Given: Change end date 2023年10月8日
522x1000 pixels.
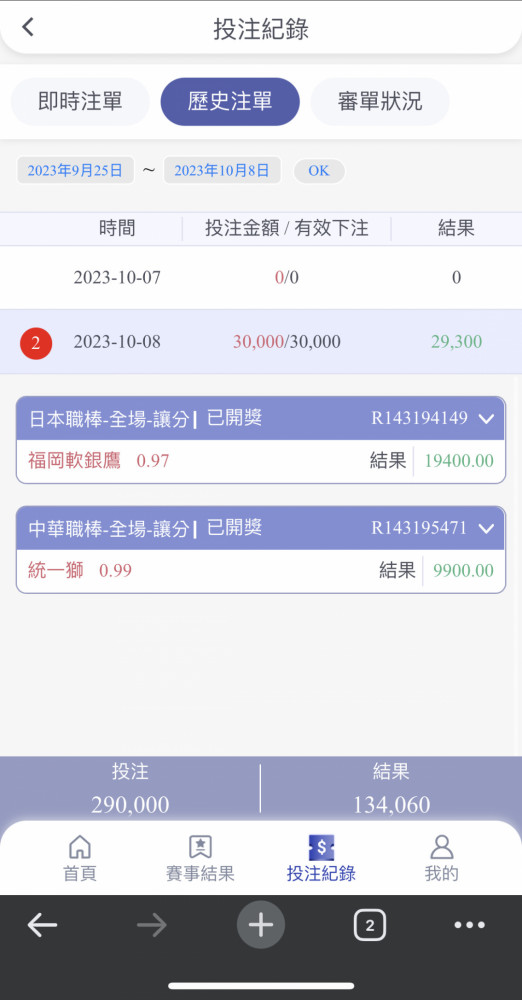Looking at the screenshot, I should coord(222,170).
